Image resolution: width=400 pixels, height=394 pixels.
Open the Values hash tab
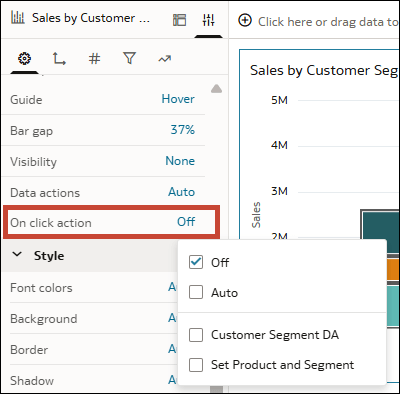(94, 59)
